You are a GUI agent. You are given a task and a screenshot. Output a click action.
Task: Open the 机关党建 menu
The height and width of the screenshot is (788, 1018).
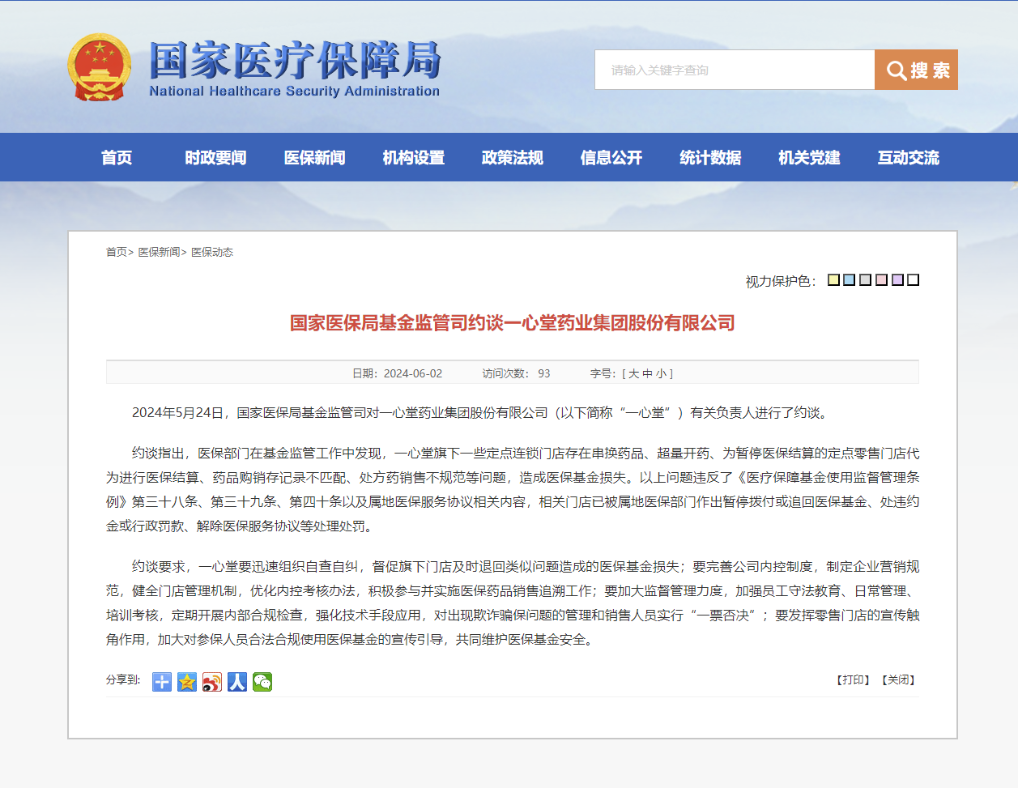808,157
